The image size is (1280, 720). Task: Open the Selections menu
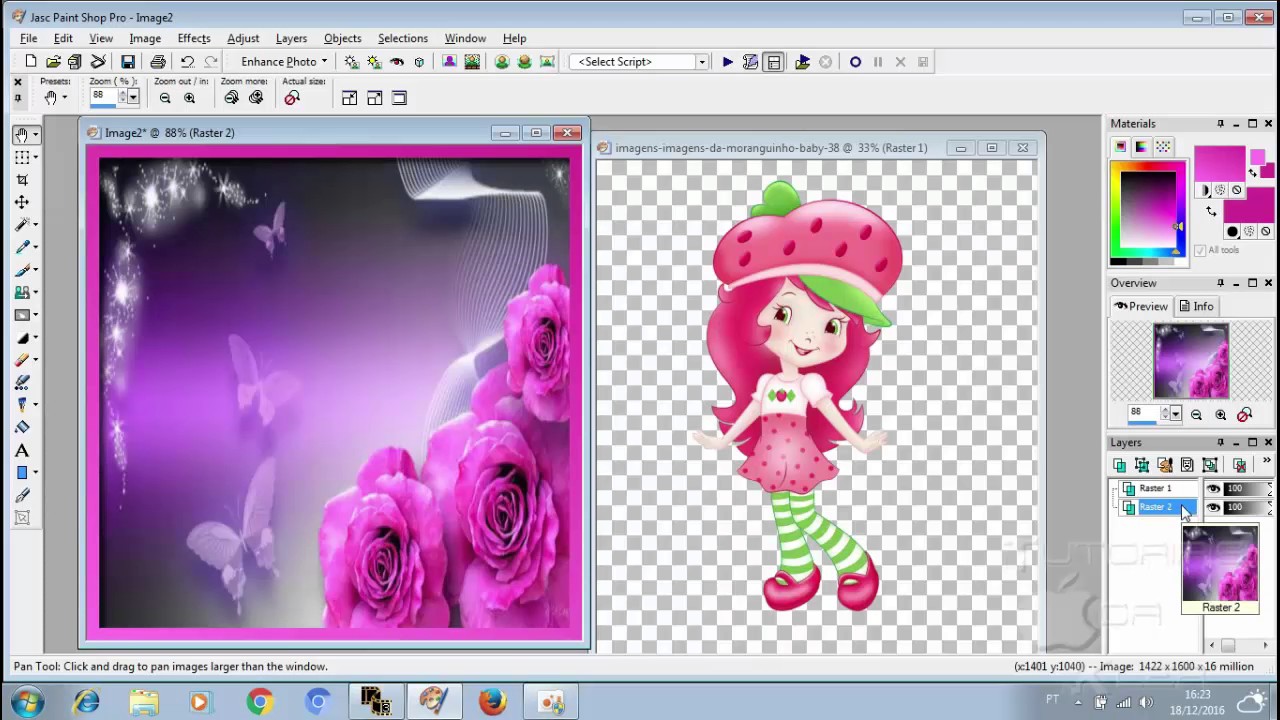coord(403,38)
